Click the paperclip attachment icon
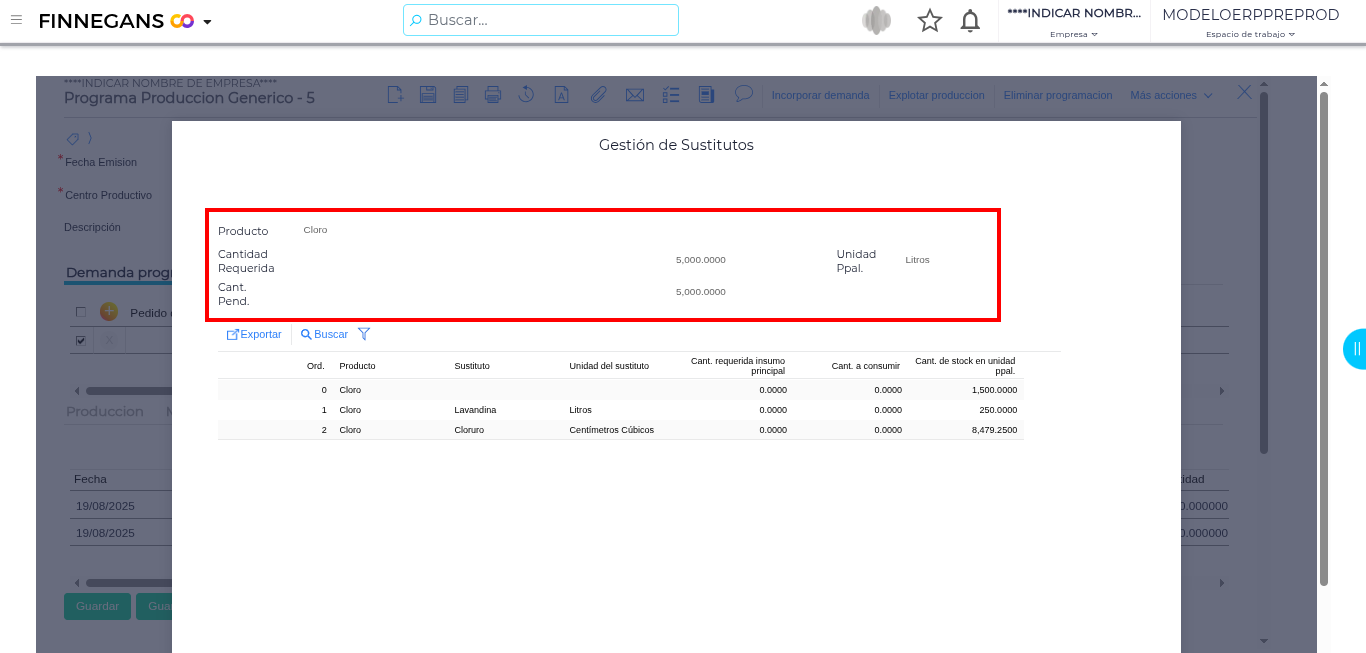Image resolution: width=1366 pixels, height=653 pixels. pos(598,95)
